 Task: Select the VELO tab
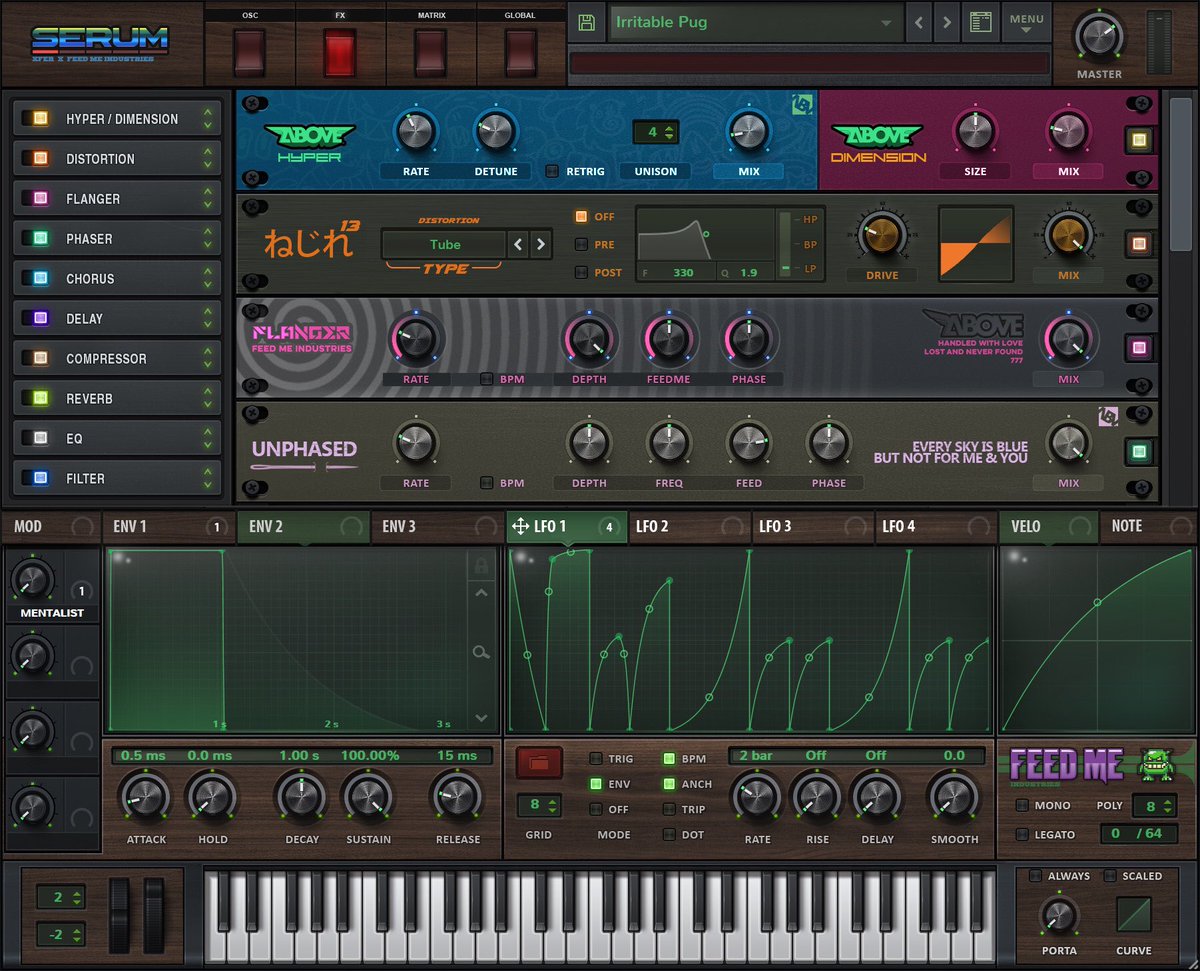(x=1048, y=526)
